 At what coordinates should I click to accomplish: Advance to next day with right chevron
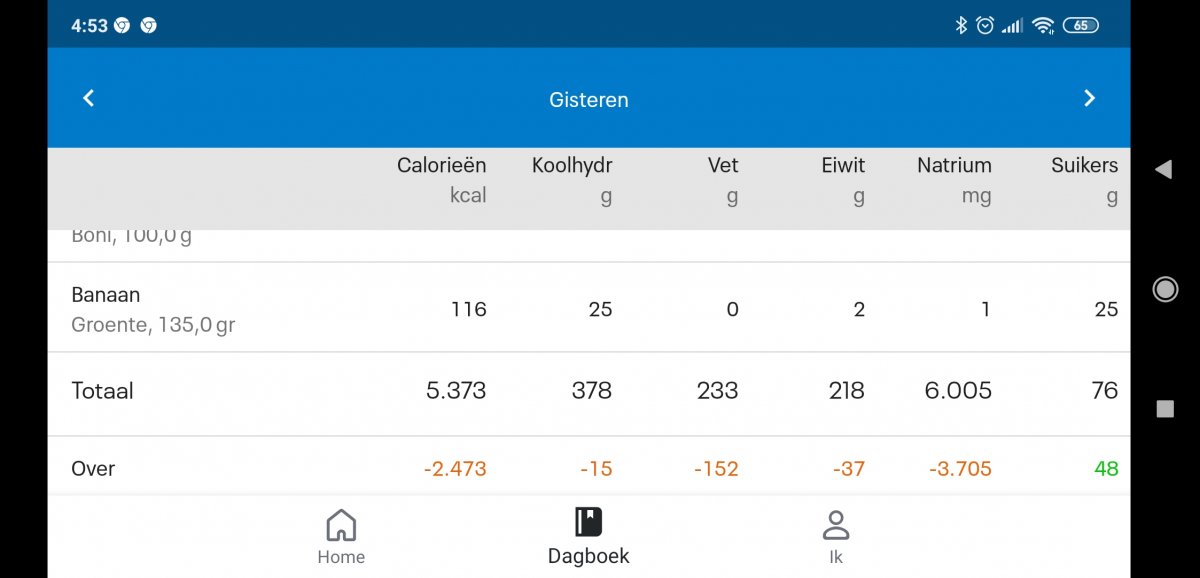pyautogui.click(x=1090, y=98)
